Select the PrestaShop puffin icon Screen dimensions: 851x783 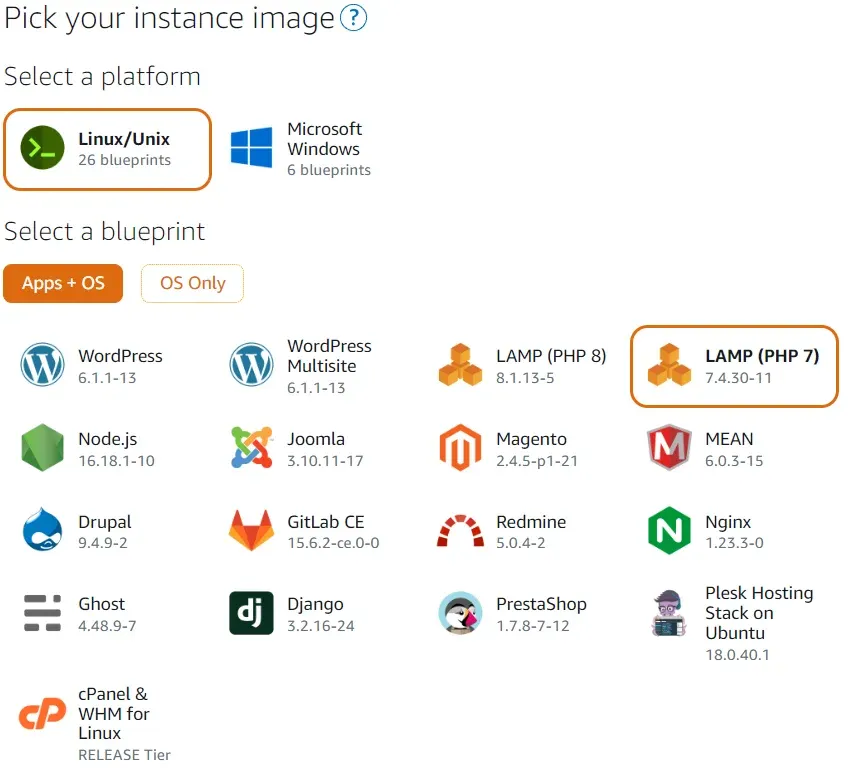coord(460,613)
